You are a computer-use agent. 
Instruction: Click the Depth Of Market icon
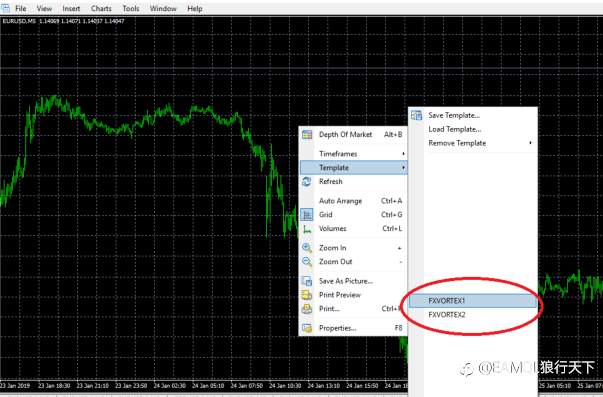pyautogui.click(x=307, y=135)
